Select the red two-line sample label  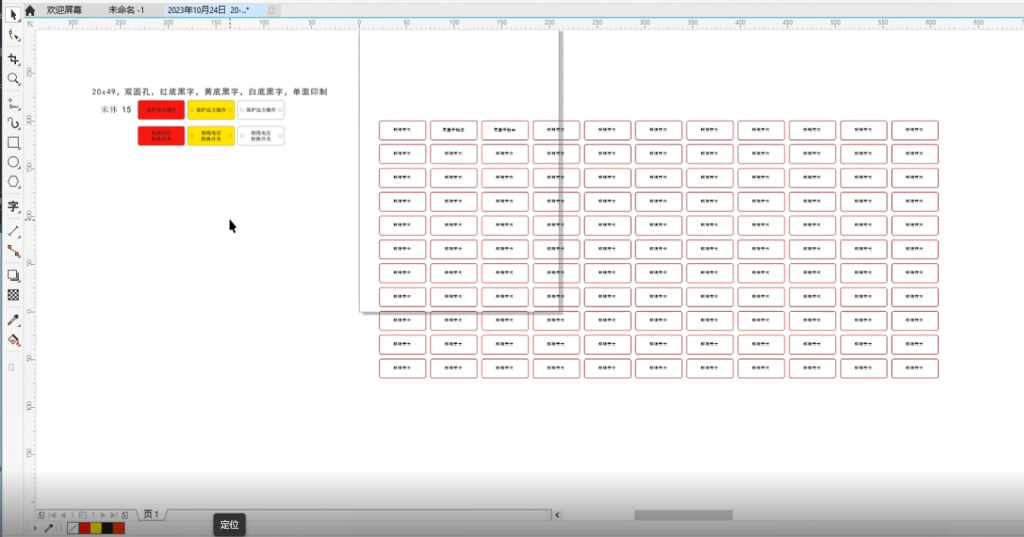[161, 136]
